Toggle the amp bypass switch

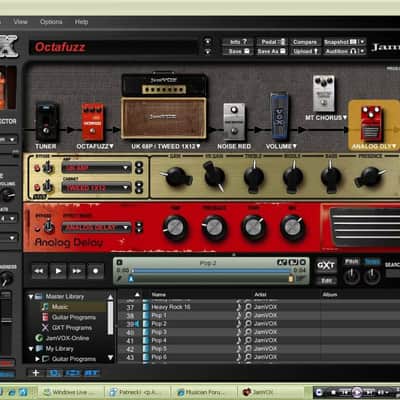click(48, 168)
